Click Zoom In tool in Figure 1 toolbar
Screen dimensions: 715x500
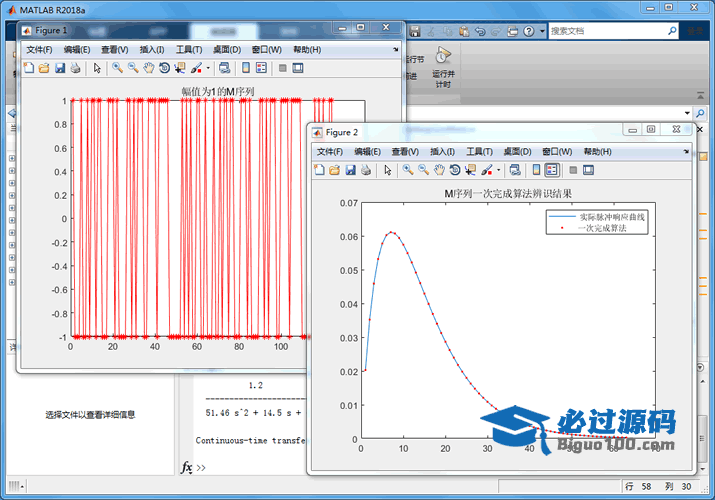tap(118, 68)
